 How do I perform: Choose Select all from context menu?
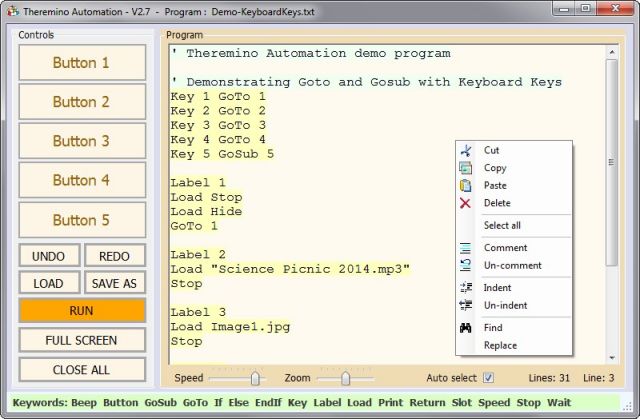[x=502, y=226]
